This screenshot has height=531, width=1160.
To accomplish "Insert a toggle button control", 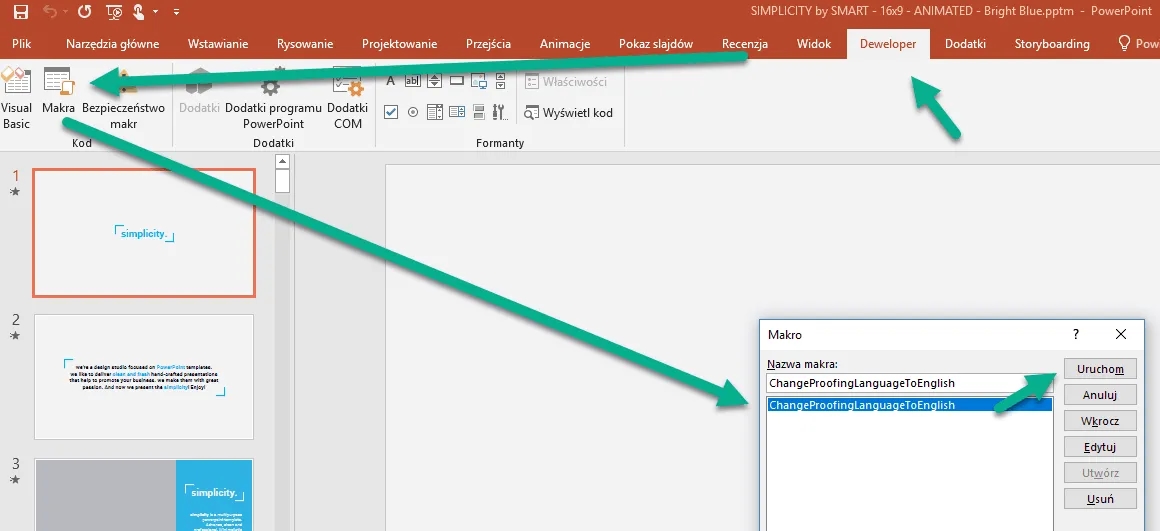I will [479, 112].
